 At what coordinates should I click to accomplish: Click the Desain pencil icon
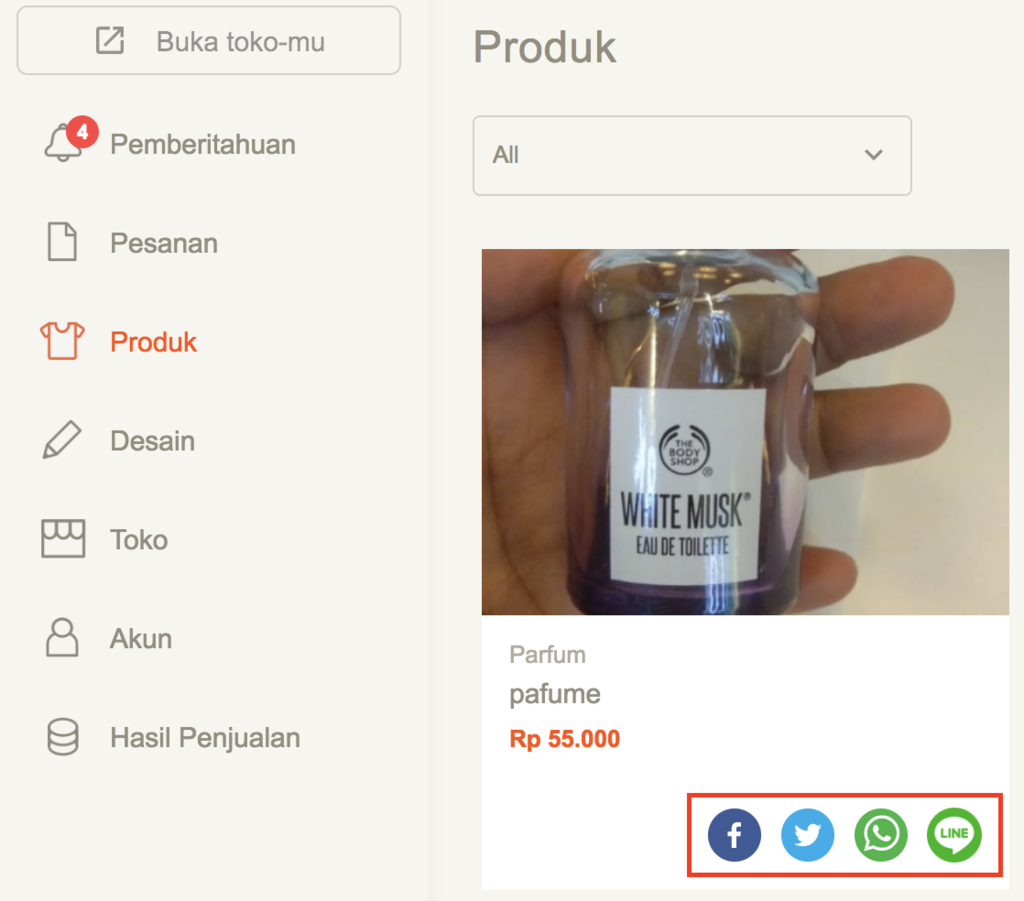click(62, 440)
